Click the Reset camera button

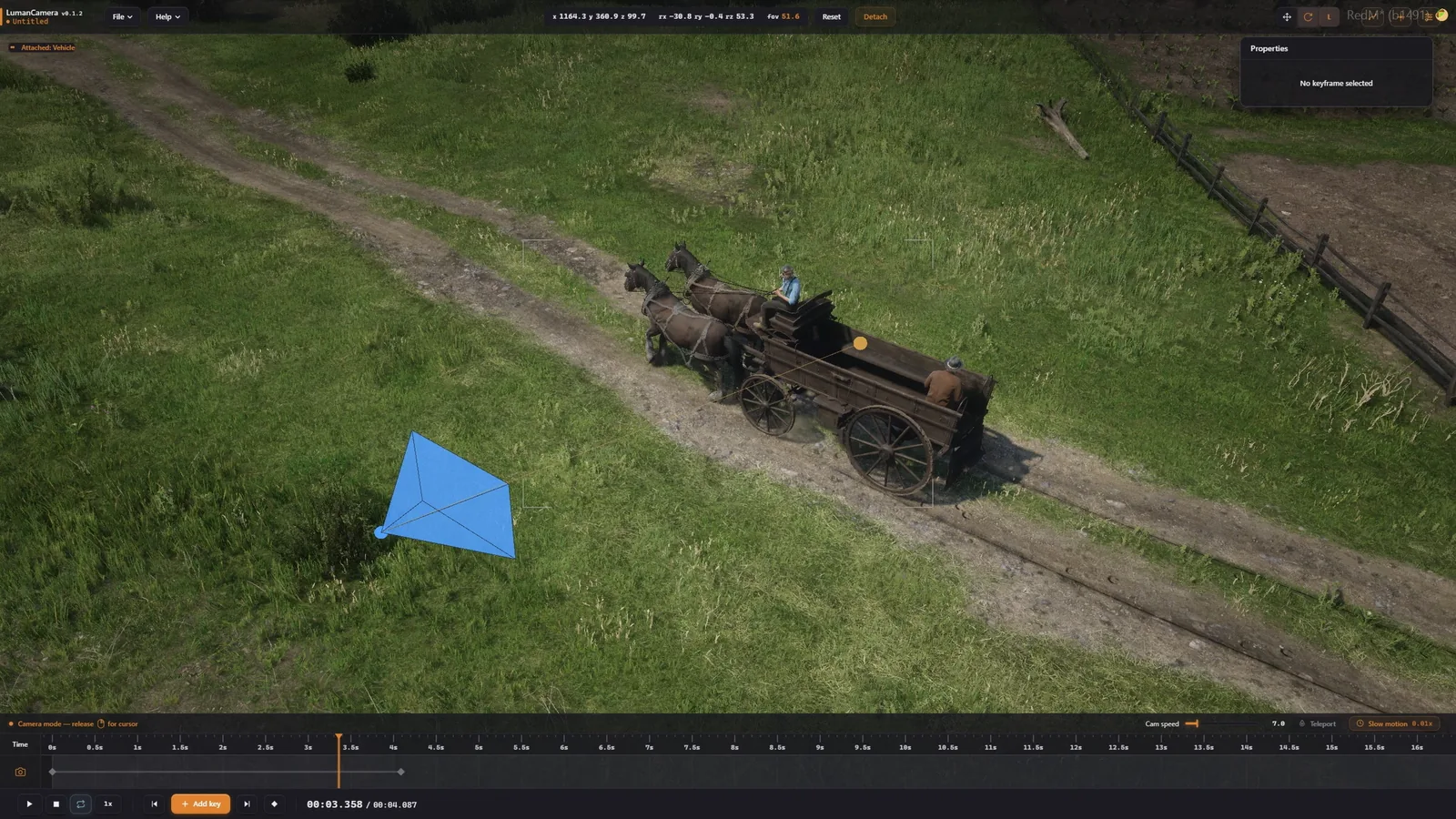(x=832, y=16)
